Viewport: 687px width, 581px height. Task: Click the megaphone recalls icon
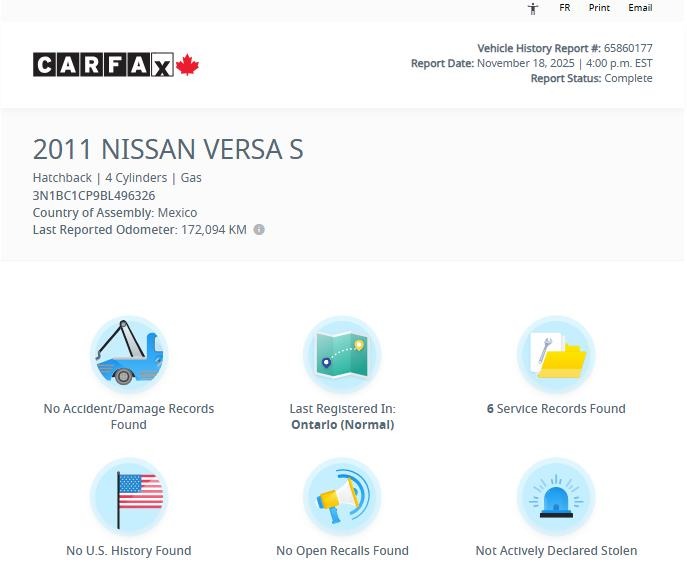point(342,497)
